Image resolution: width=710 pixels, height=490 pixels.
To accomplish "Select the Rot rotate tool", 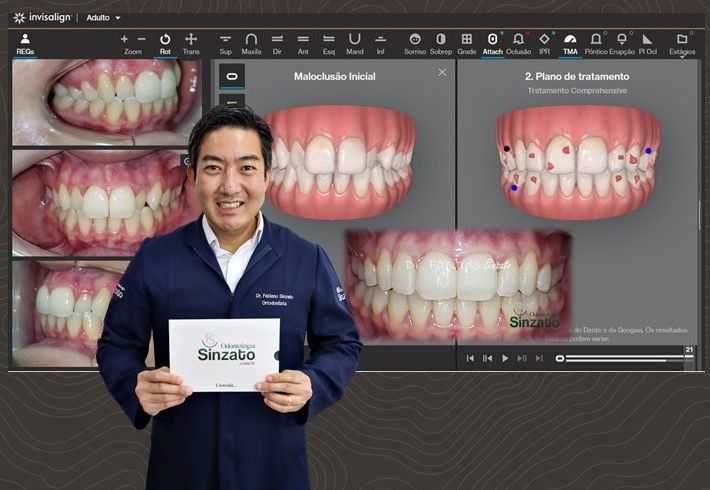I will pos(165,43).
